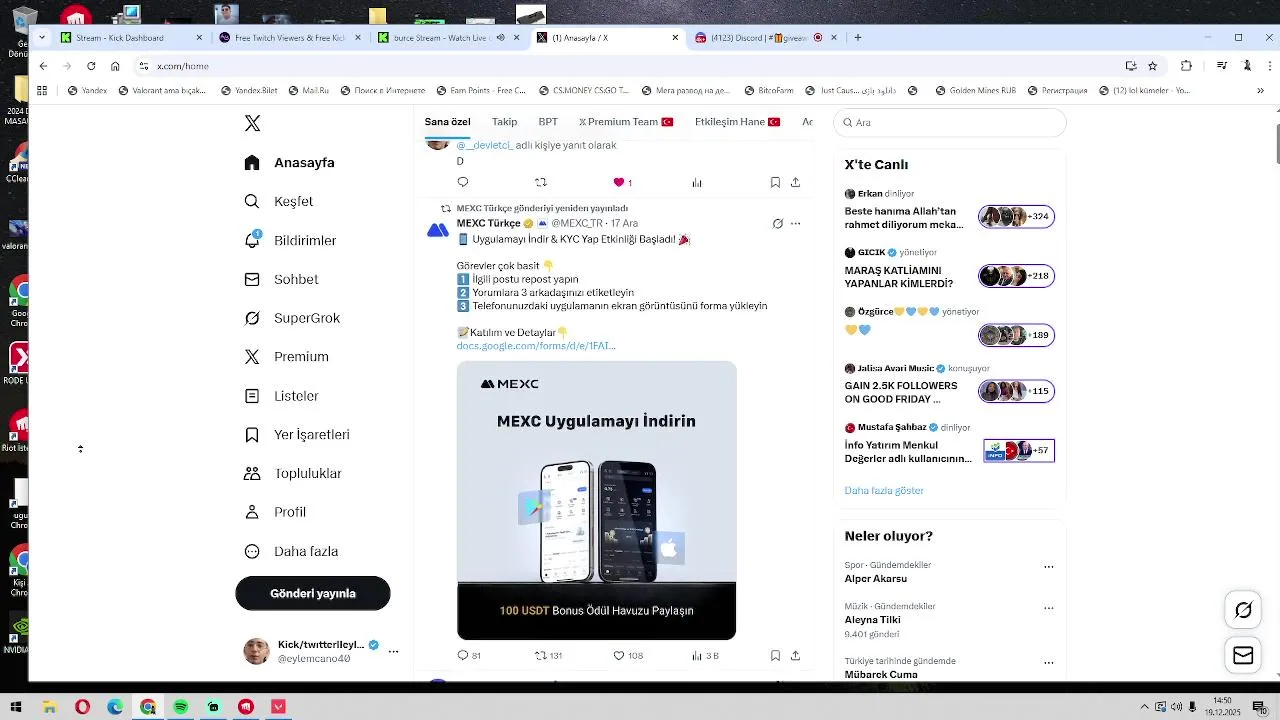
Task: Open account menu dots next to profile
Action: pyautogui.click(x=393, y=651)
